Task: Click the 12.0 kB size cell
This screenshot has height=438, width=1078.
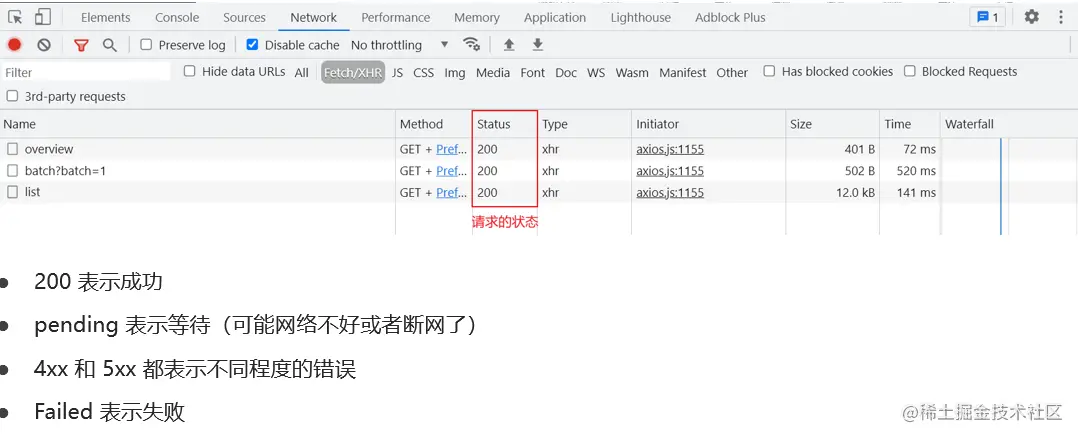Action: pyautogui.click(x=855, y=193)
